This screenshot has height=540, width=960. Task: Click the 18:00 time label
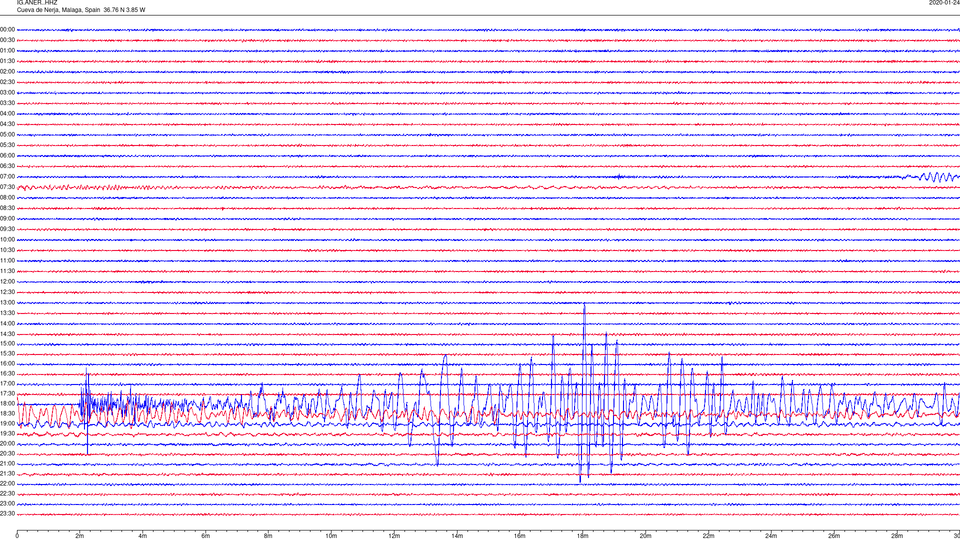(x=7, y=403)
